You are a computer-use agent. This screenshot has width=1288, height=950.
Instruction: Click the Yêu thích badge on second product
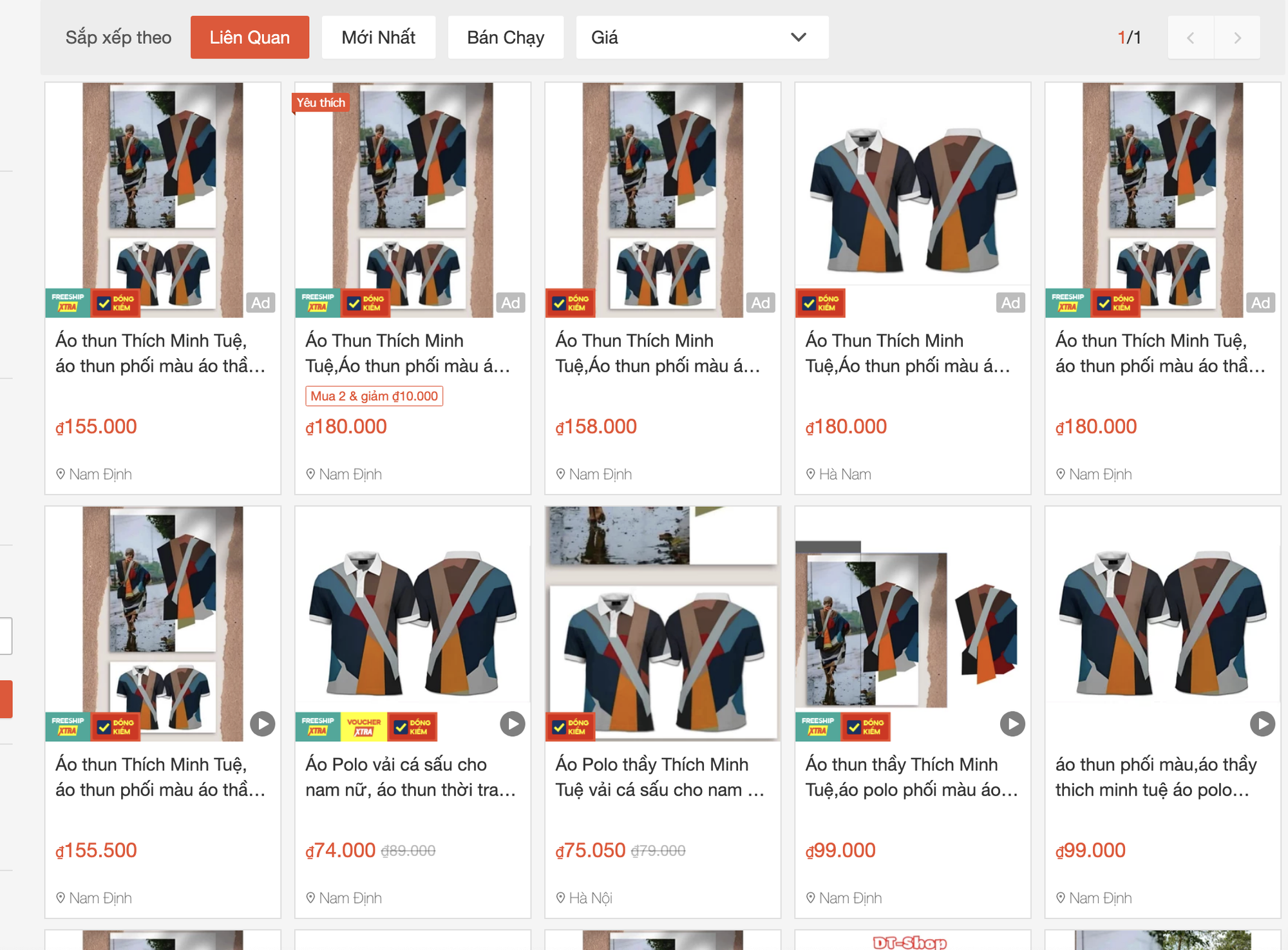321,103
